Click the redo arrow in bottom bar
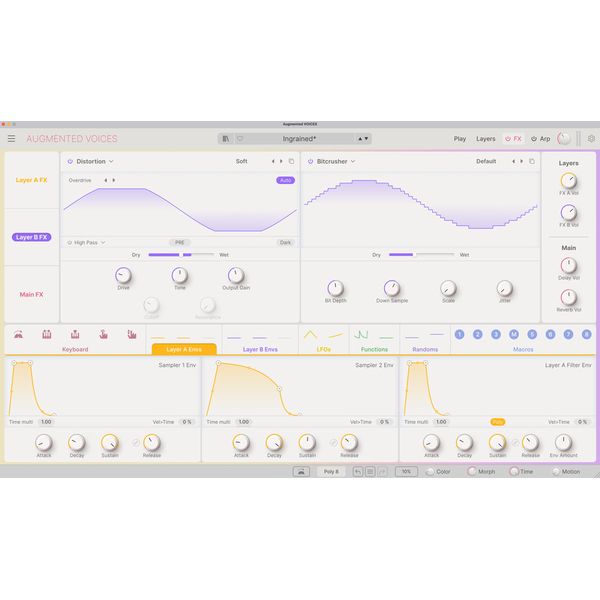600x600 pixels. coord(382,472)
